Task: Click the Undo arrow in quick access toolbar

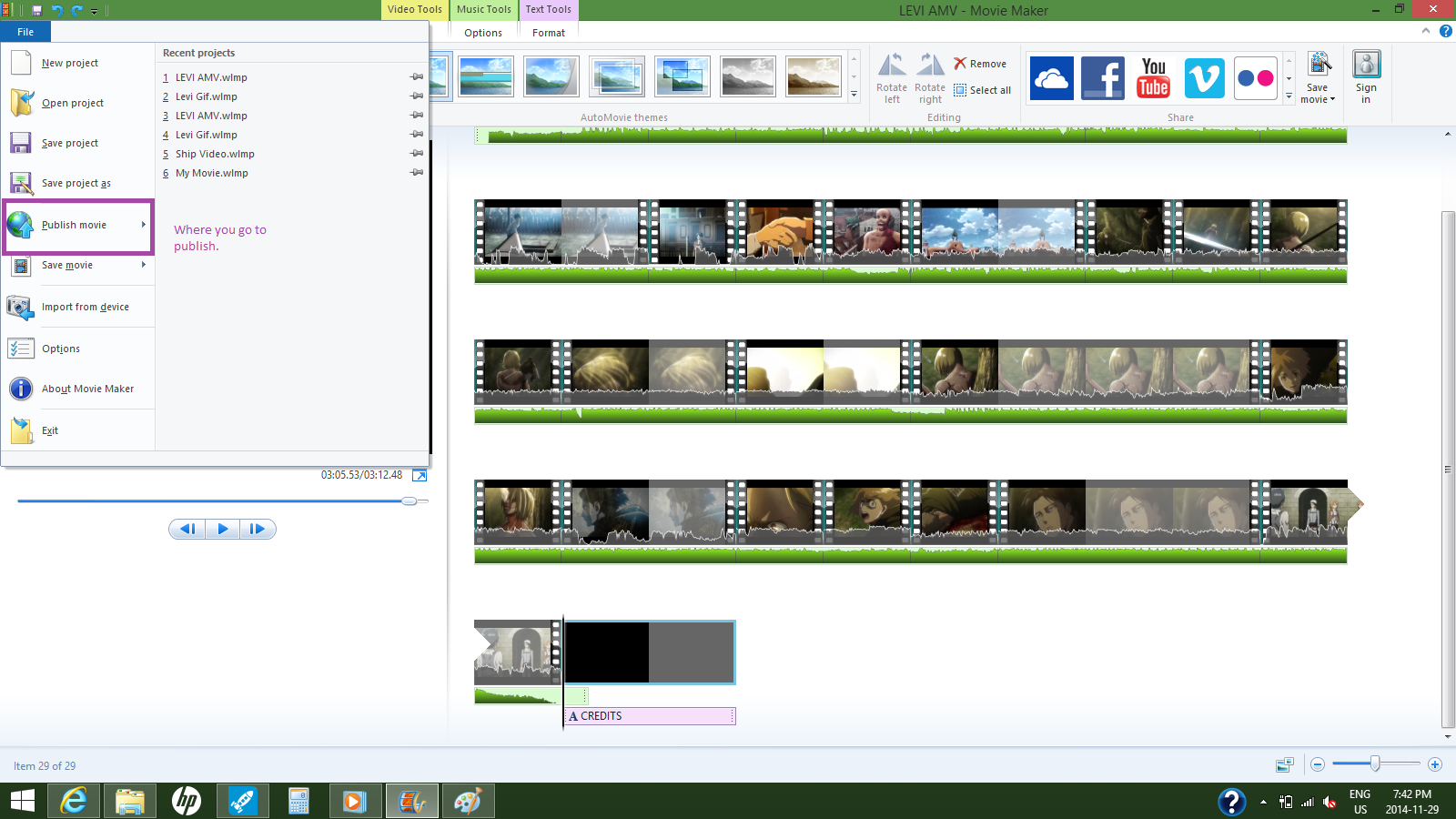Action: [56, 10]
